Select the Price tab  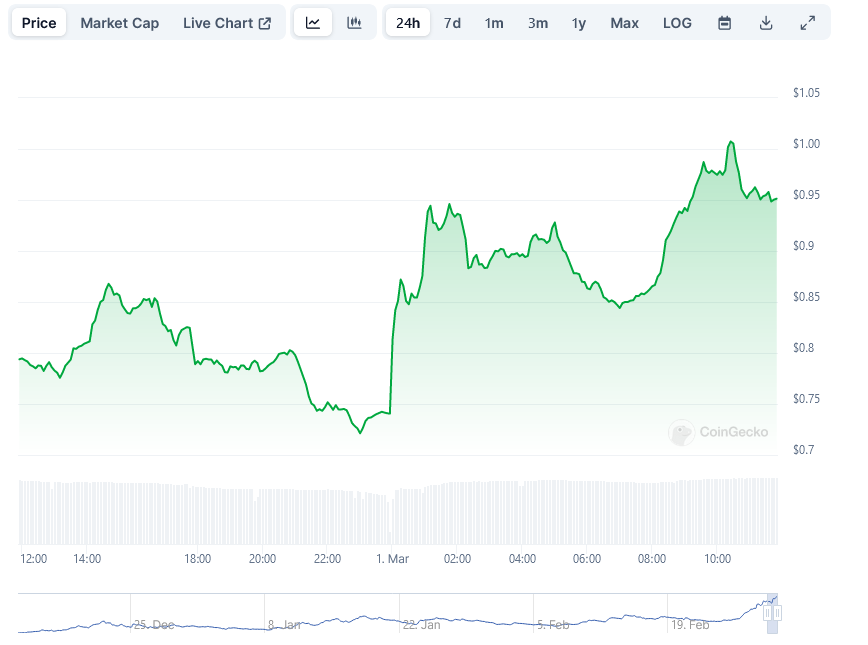[x=39, y=23]
